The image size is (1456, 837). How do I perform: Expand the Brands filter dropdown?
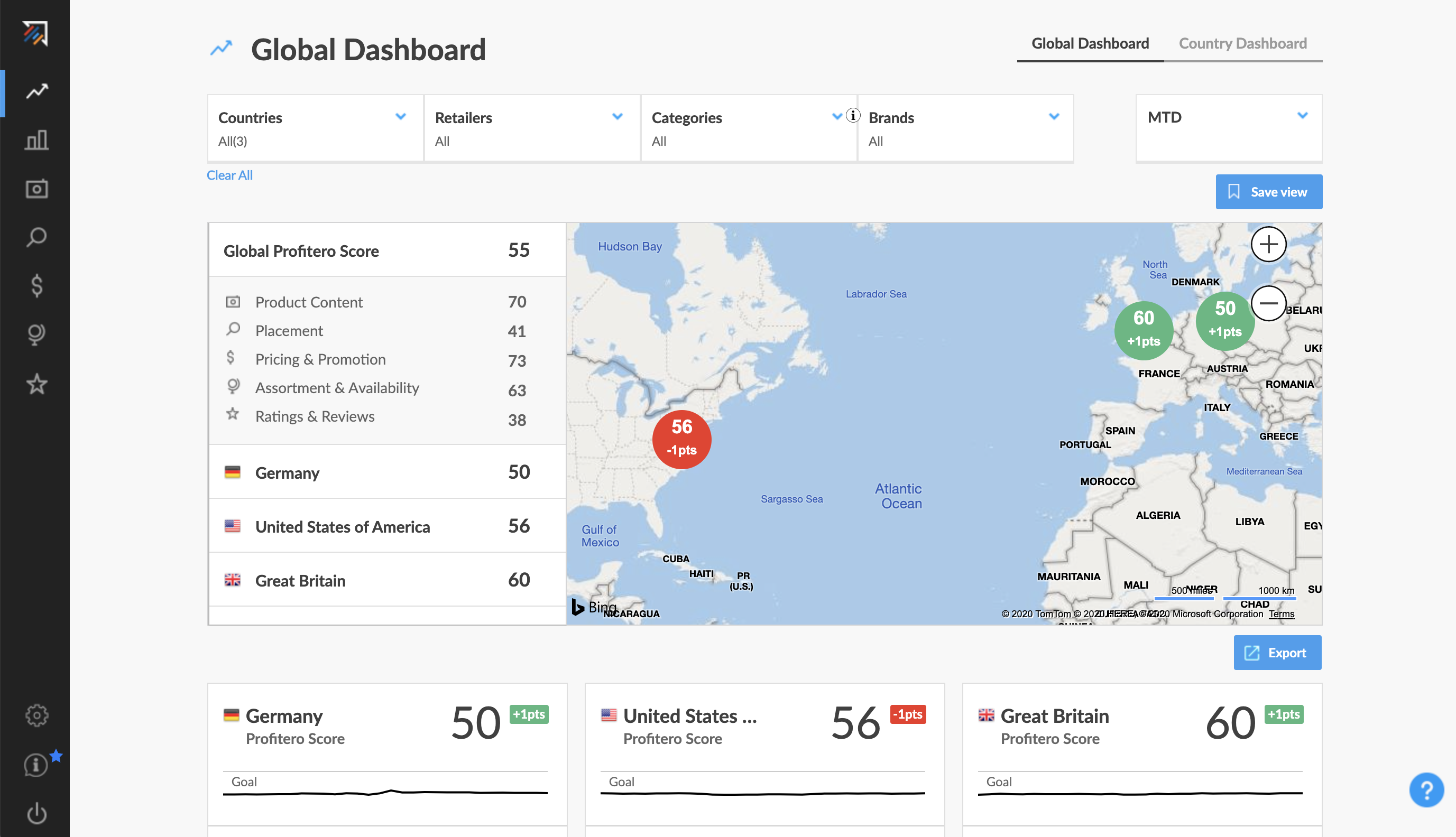1054,117
